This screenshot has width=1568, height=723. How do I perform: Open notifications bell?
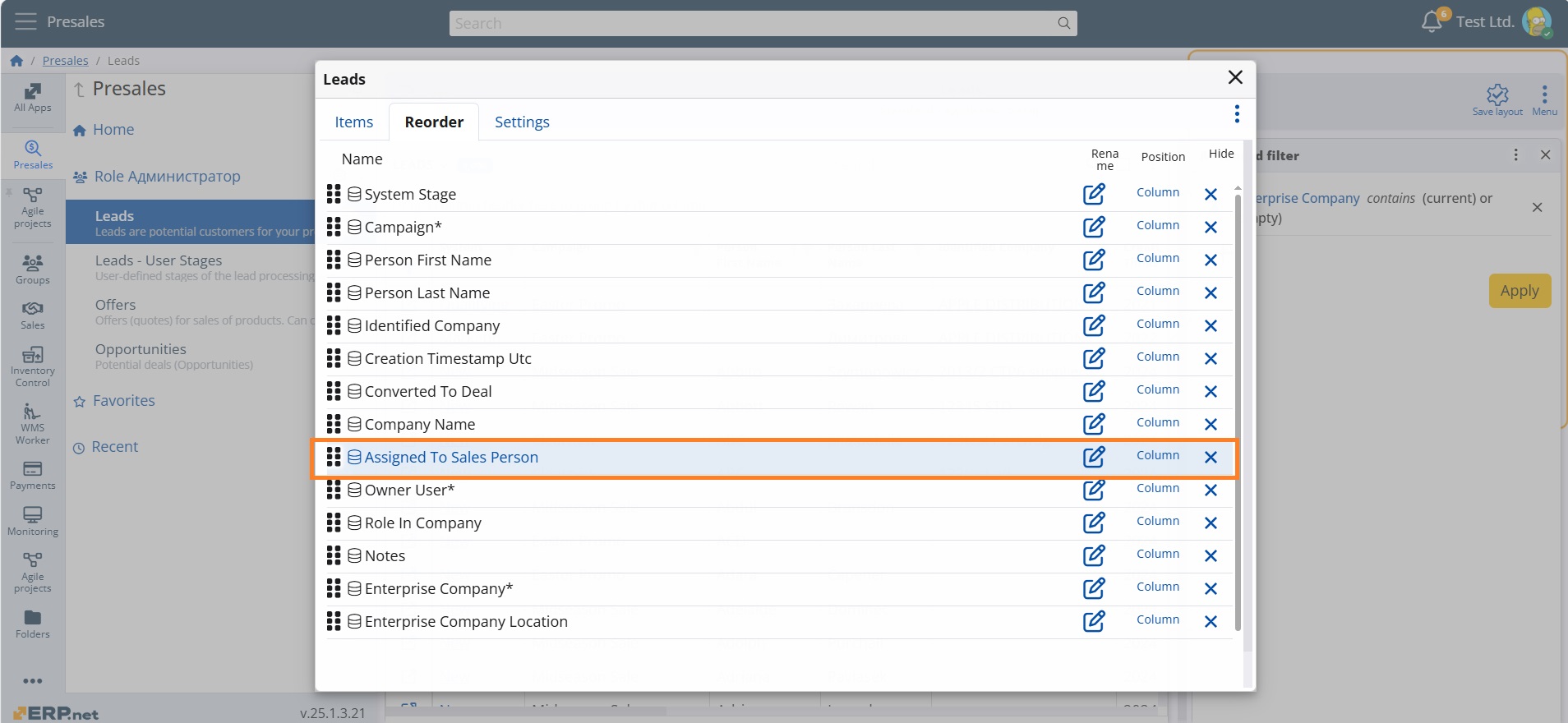[1432, 22]
